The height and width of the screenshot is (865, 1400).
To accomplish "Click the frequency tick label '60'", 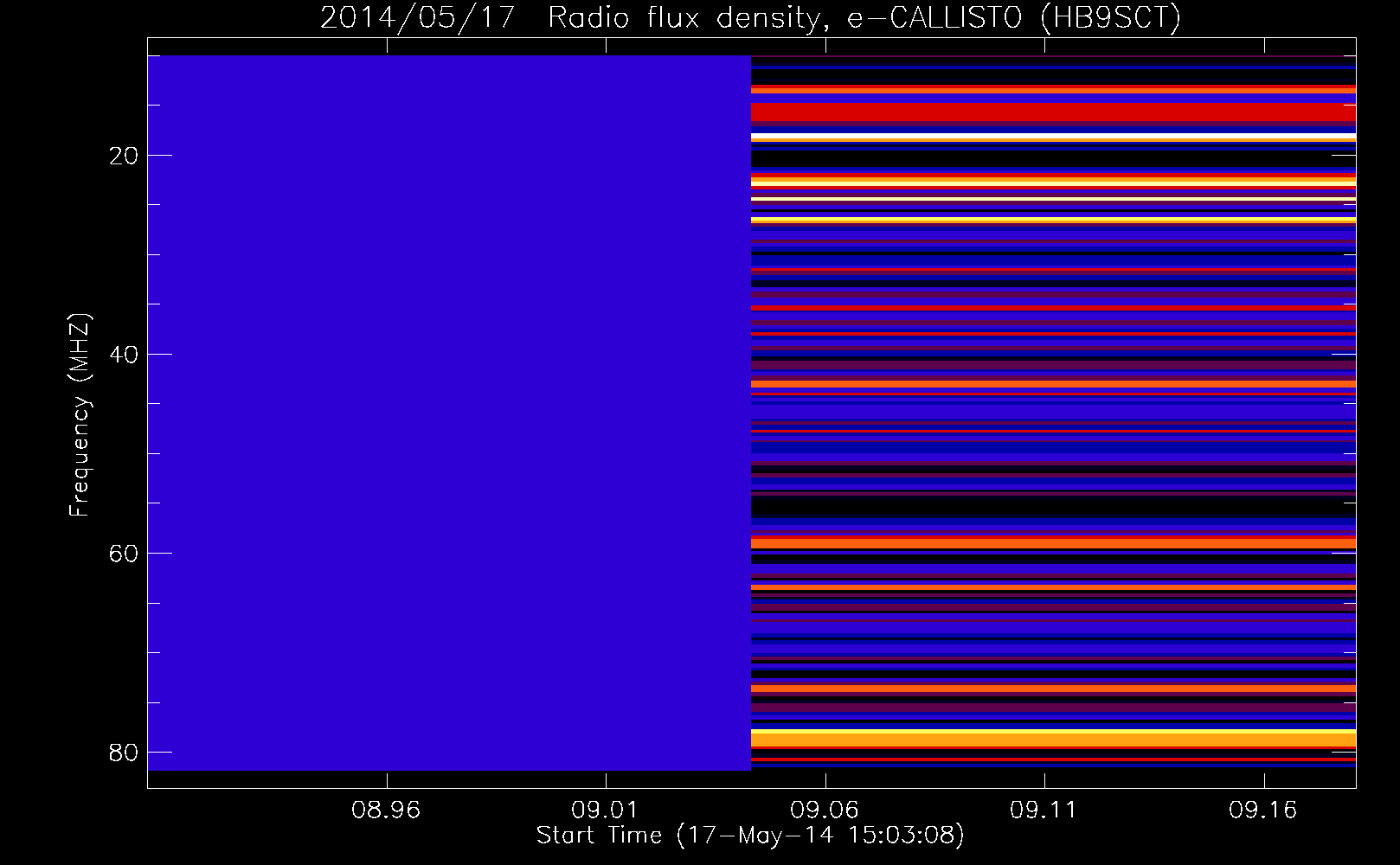I will pos(124,554).
